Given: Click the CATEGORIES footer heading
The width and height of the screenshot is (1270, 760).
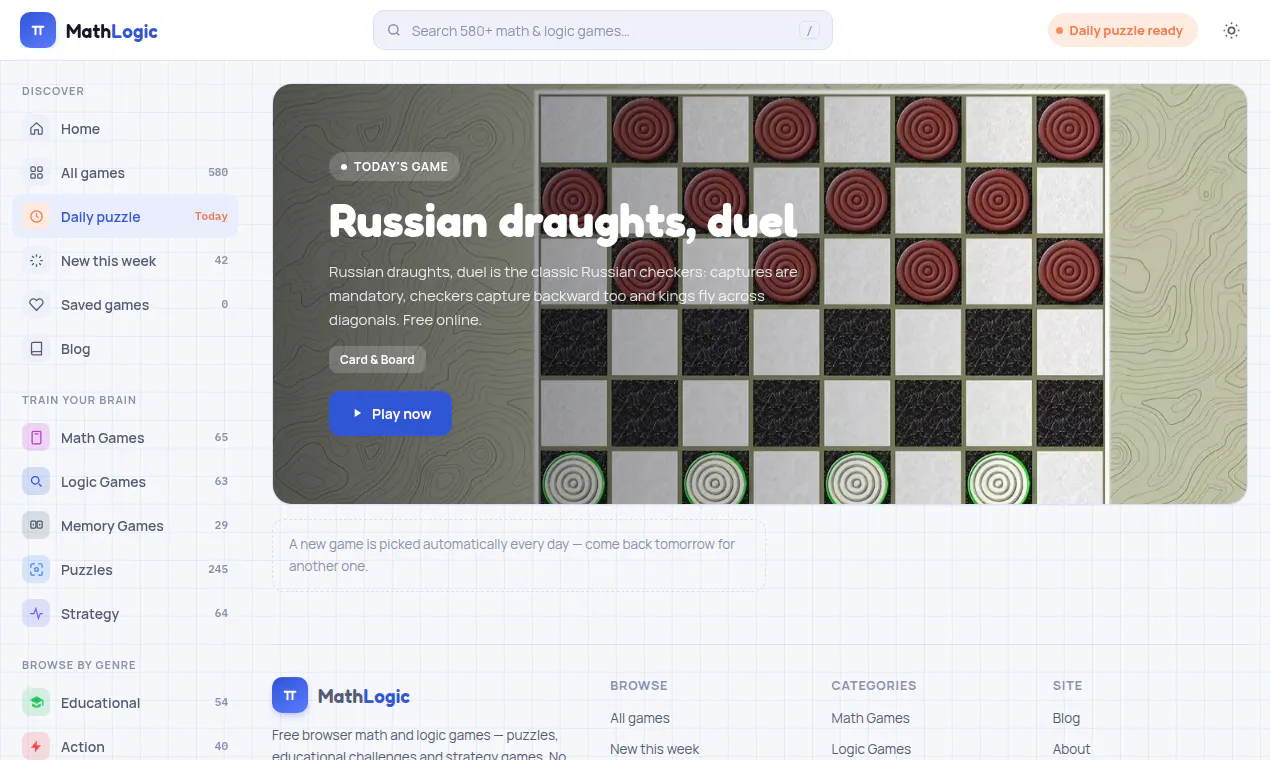Looking at the screenshot, I should click(x=874, y=686).
